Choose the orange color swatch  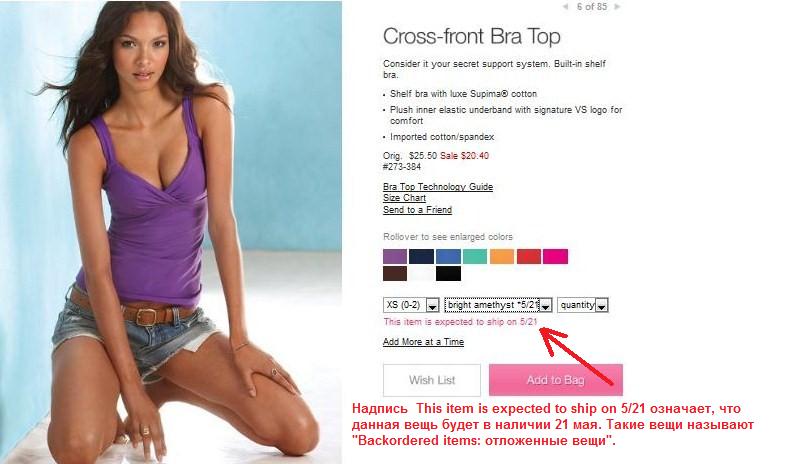tap(502, 256)
